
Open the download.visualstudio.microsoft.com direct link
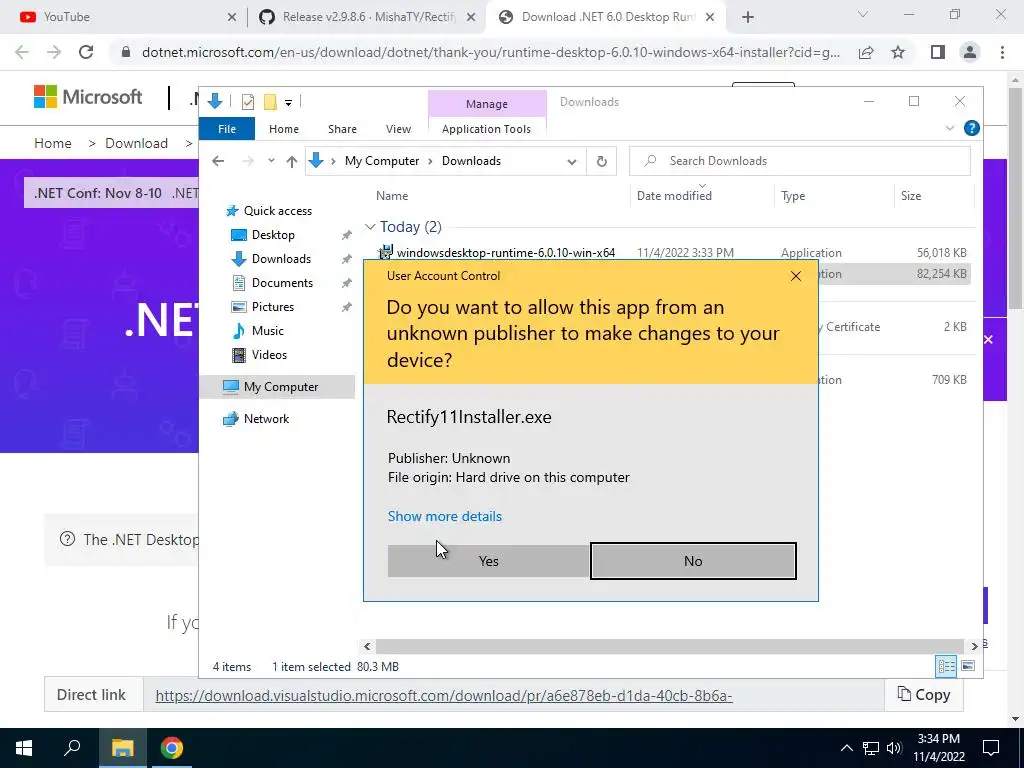click(444, 696)
